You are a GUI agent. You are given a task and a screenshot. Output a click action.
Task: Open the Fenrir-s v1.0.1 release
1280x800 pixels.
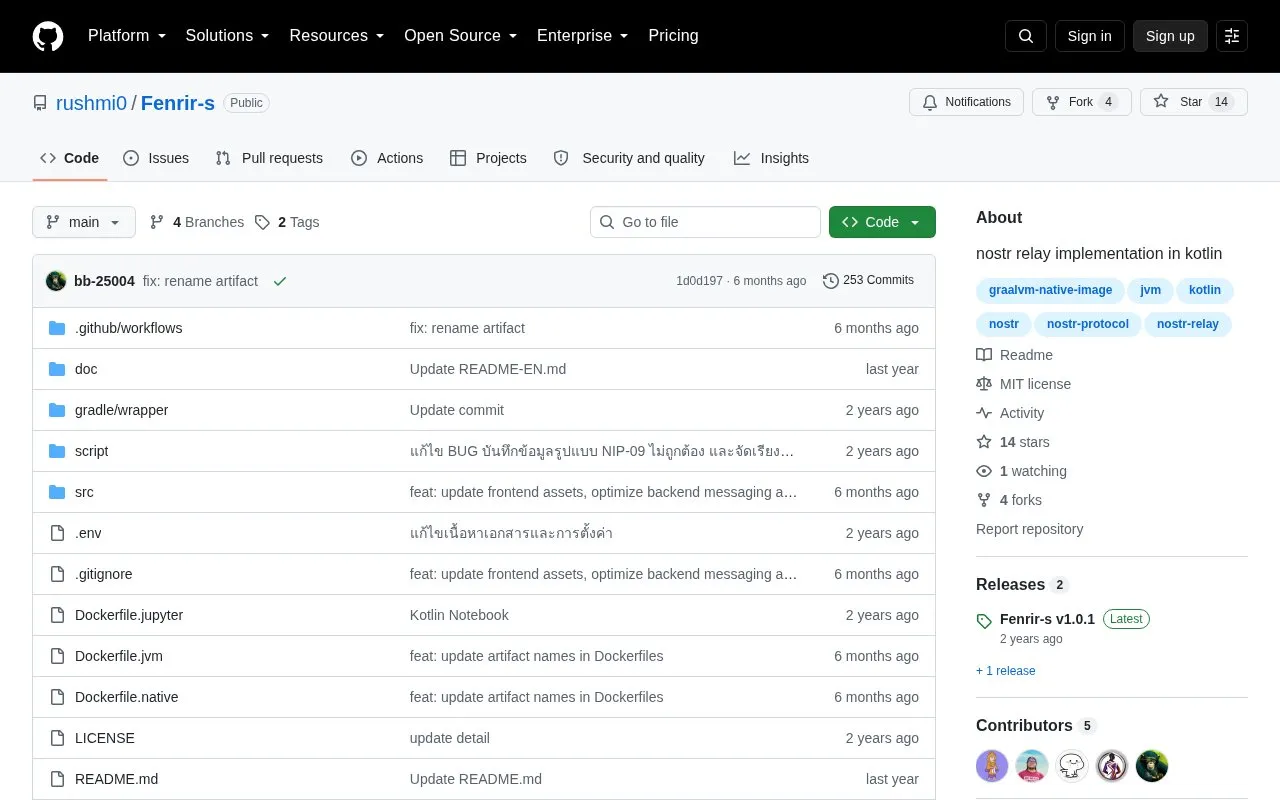(1047, 619)
